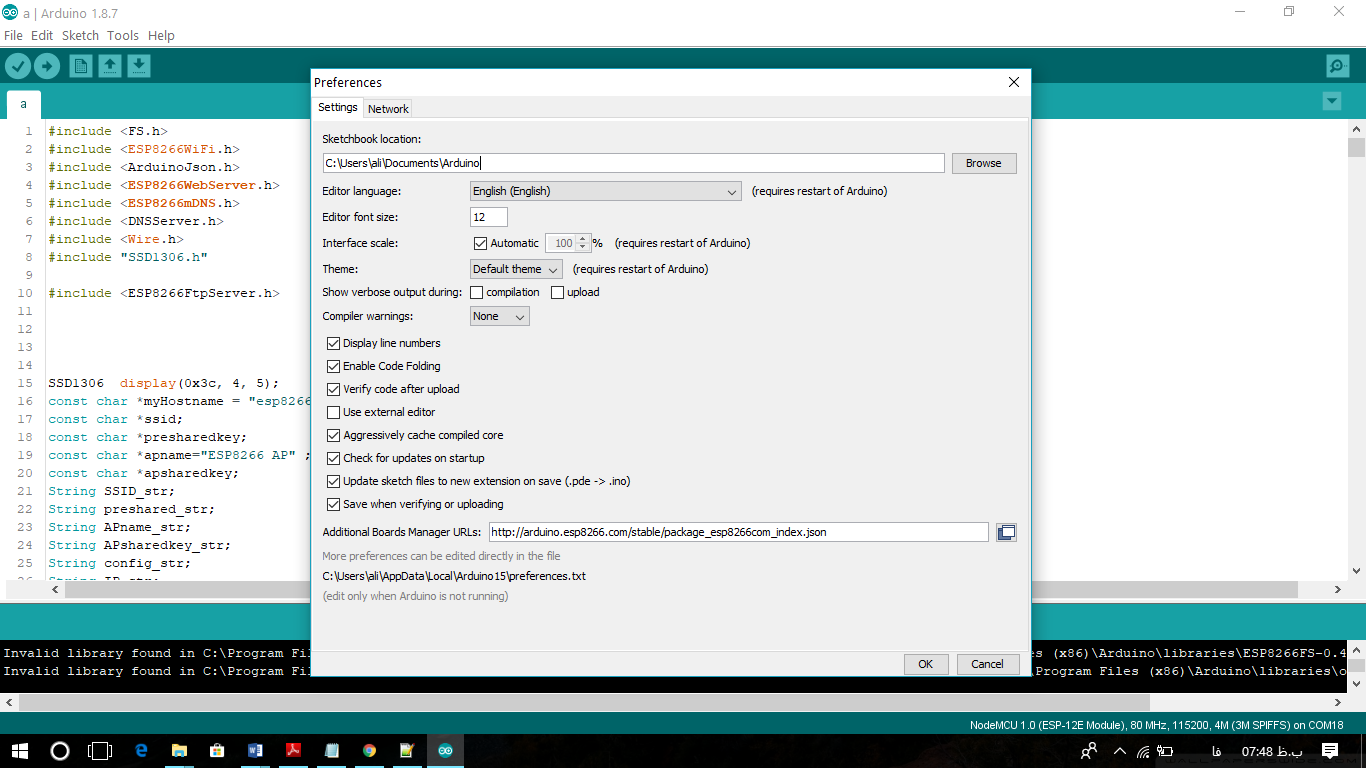Open the Tools menu
This screenshot has width=1366, height=768.
pos(123,35)
